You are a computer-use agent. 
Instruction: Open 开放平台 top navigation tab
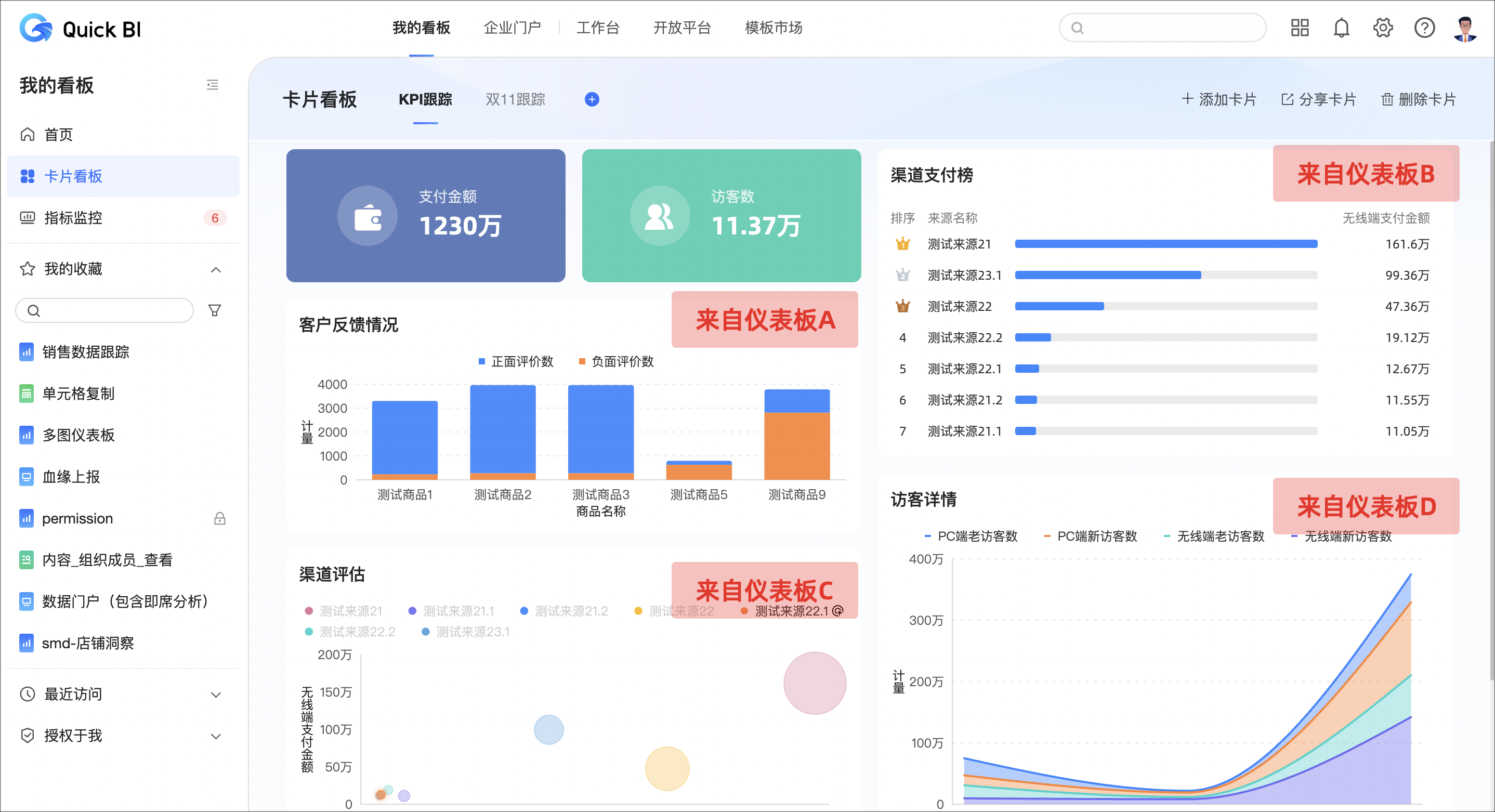coord(682,27)
